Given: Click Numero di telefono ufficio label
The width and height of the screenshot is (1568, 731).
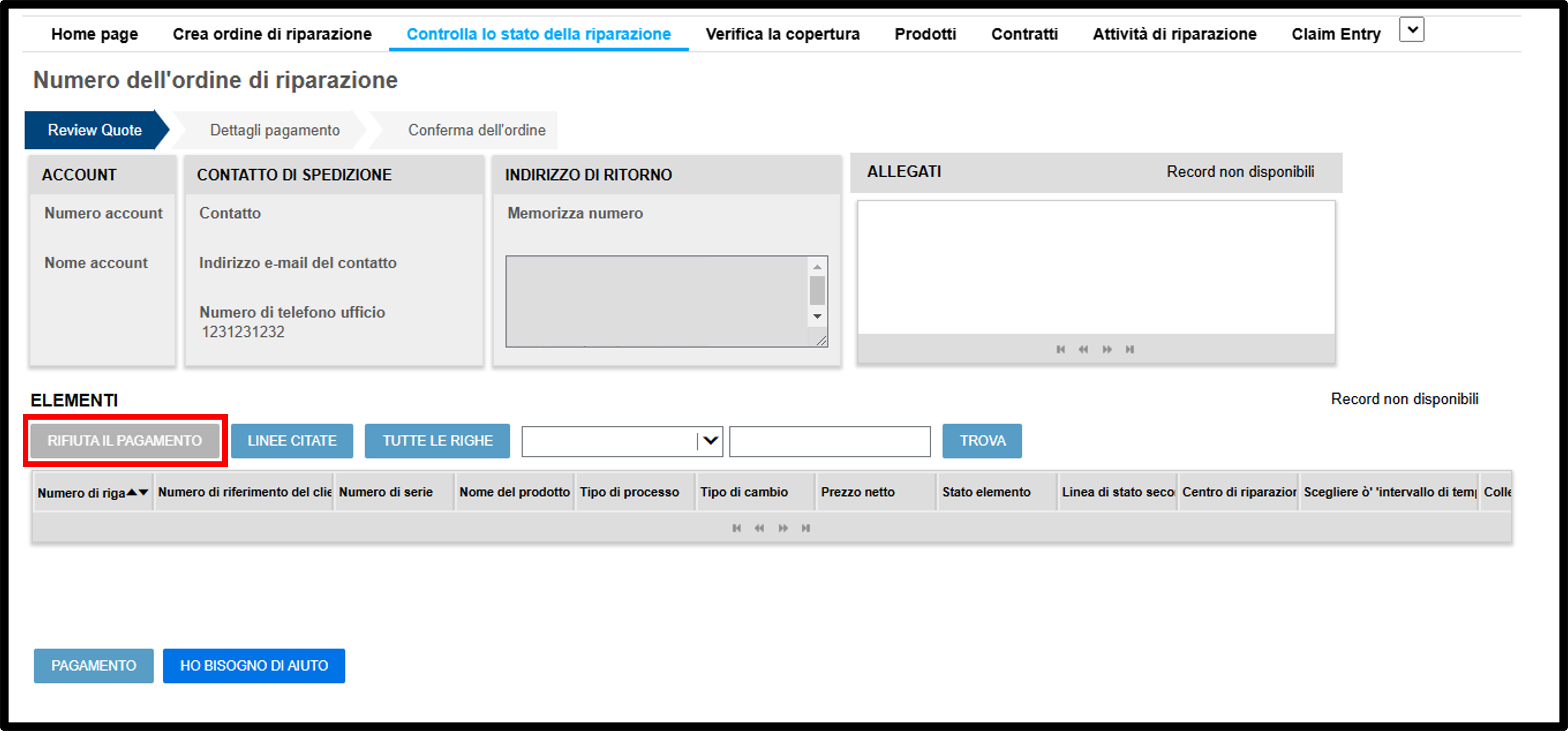Looking at the screenshot, I should (x=292, y=312).
